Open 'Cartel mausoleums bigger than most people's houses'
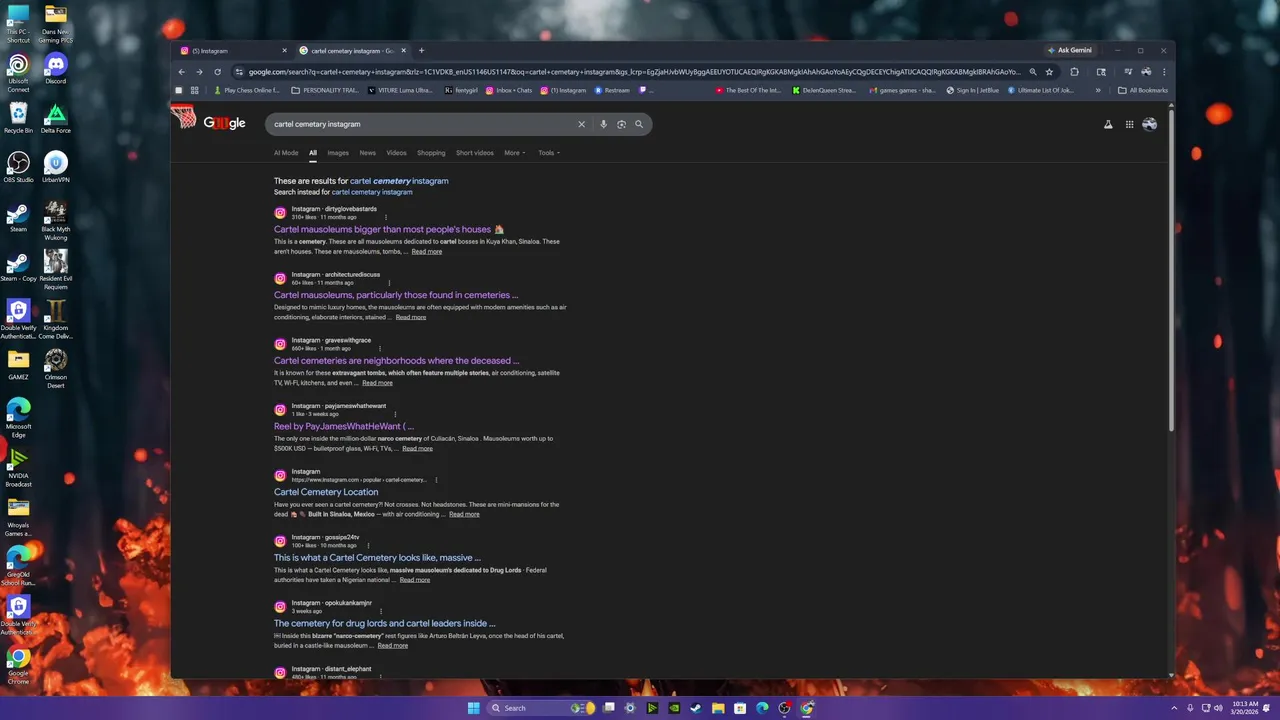 pos(389,229)
